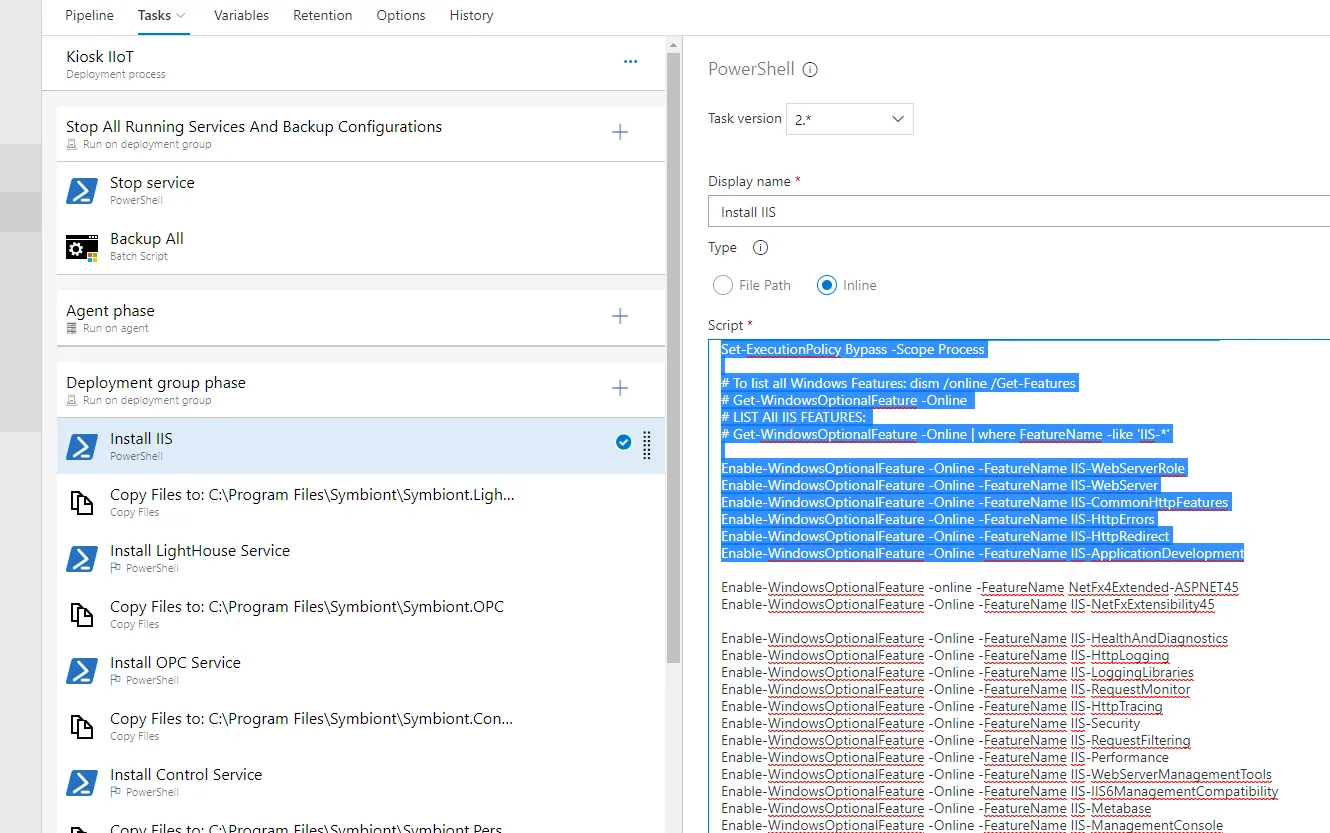Show Type field info icon
The height and width of the screenshot is (833, 1330).
760,248
